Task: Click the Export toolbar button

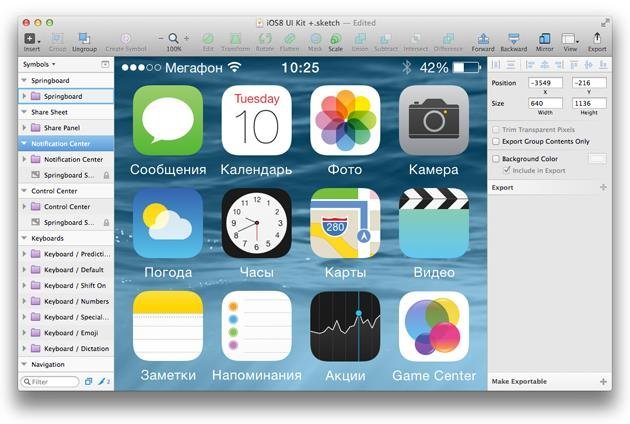Action: pyautogui.click(x=597, y=42)
